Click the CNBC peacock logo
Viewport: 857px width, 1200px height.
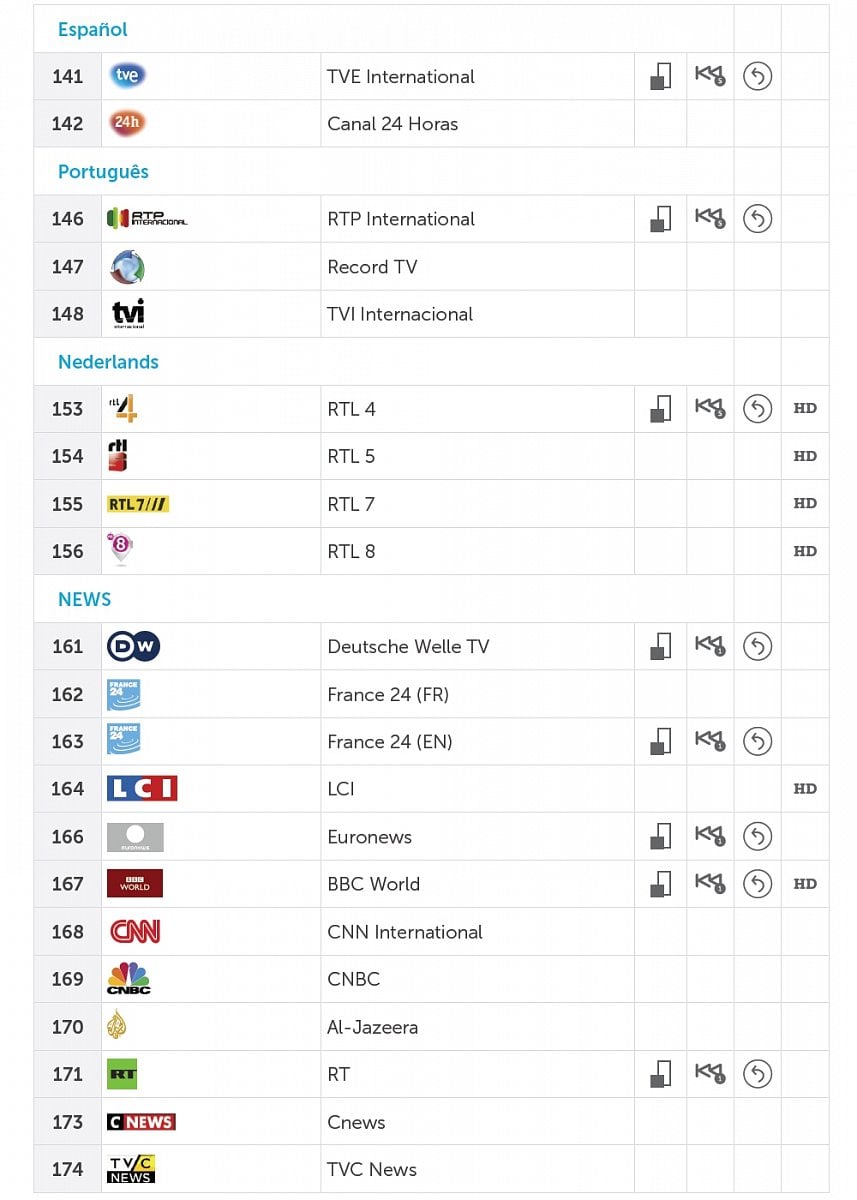129,979
